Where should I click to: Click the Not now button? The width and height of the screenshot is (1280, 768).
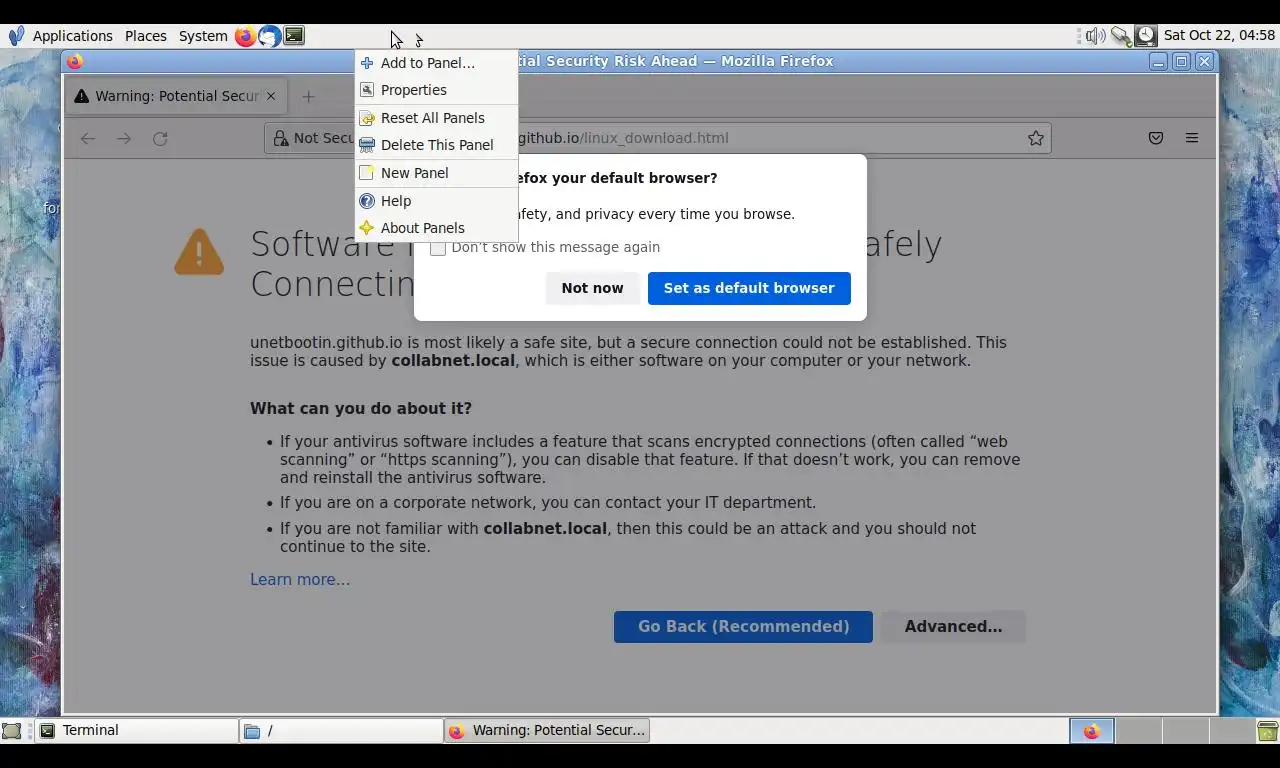(x=592, y=288)
